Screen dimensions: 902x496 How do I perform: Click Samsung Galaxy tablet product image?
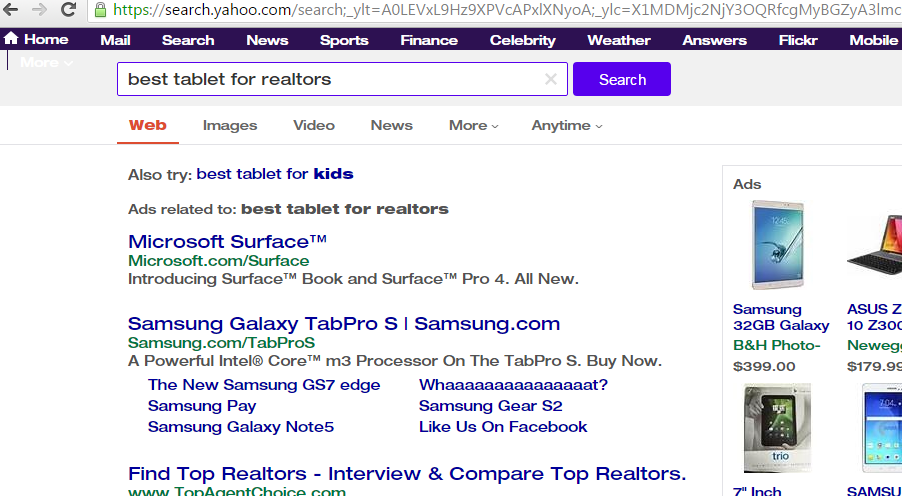point(778,245)
